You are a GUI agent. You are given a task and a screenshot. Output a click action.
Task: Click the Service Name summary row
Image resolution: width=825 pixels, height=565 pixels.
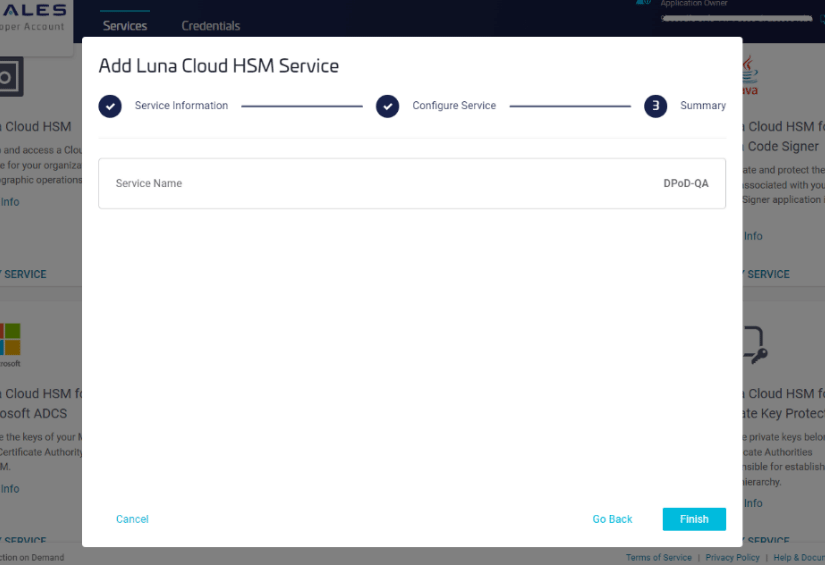(x=411, y=184)
